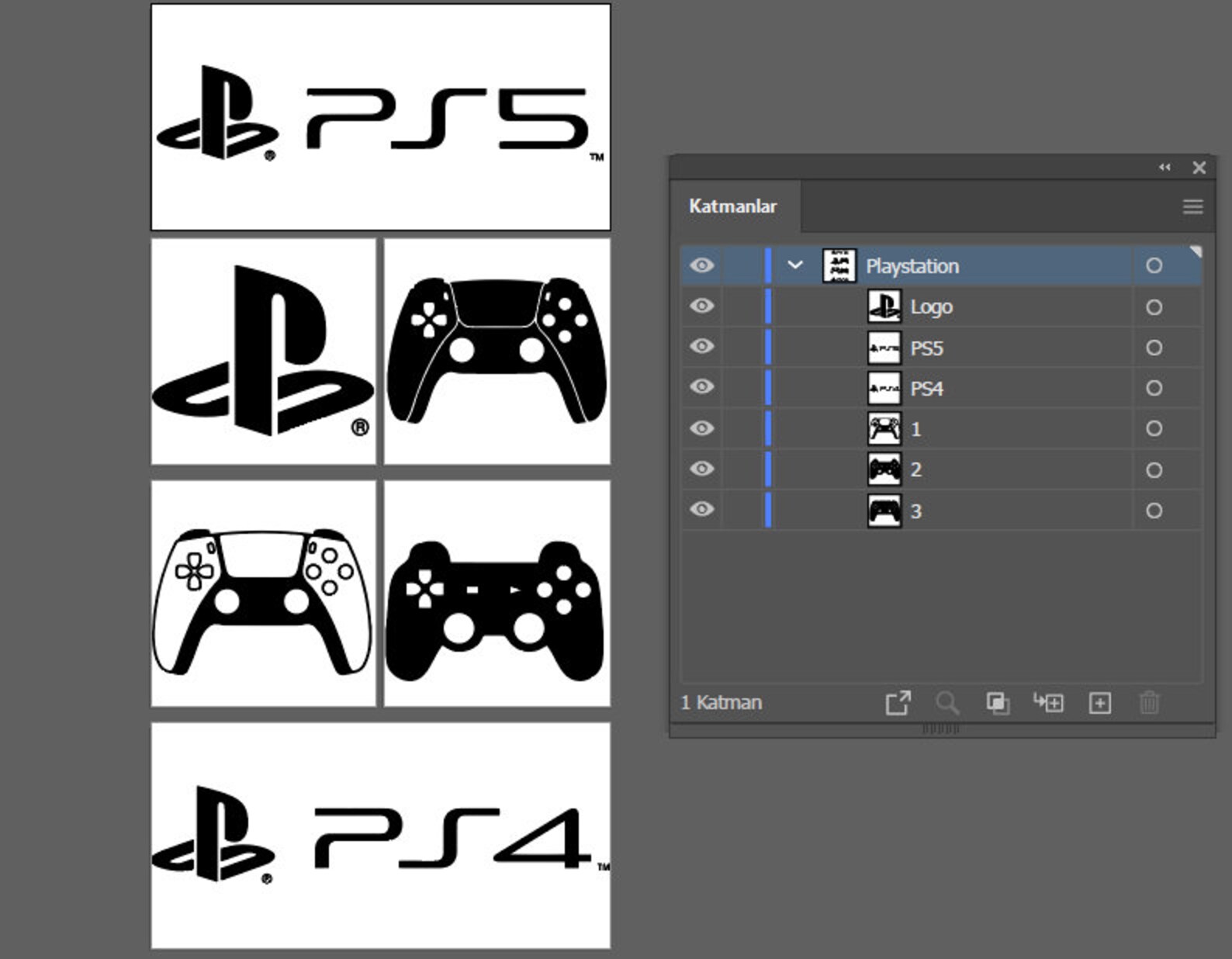Click the PS5 logo artwork on canvas
Image resolution: width=1232 pixels, height=959 pixels.
click(380, 113)
